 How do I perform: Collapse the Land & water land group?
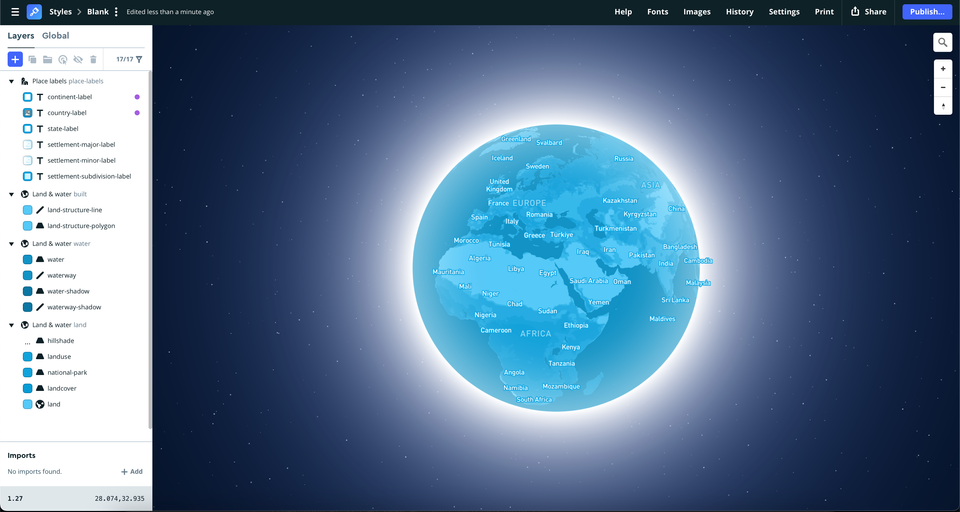click(x=12, y=325)
